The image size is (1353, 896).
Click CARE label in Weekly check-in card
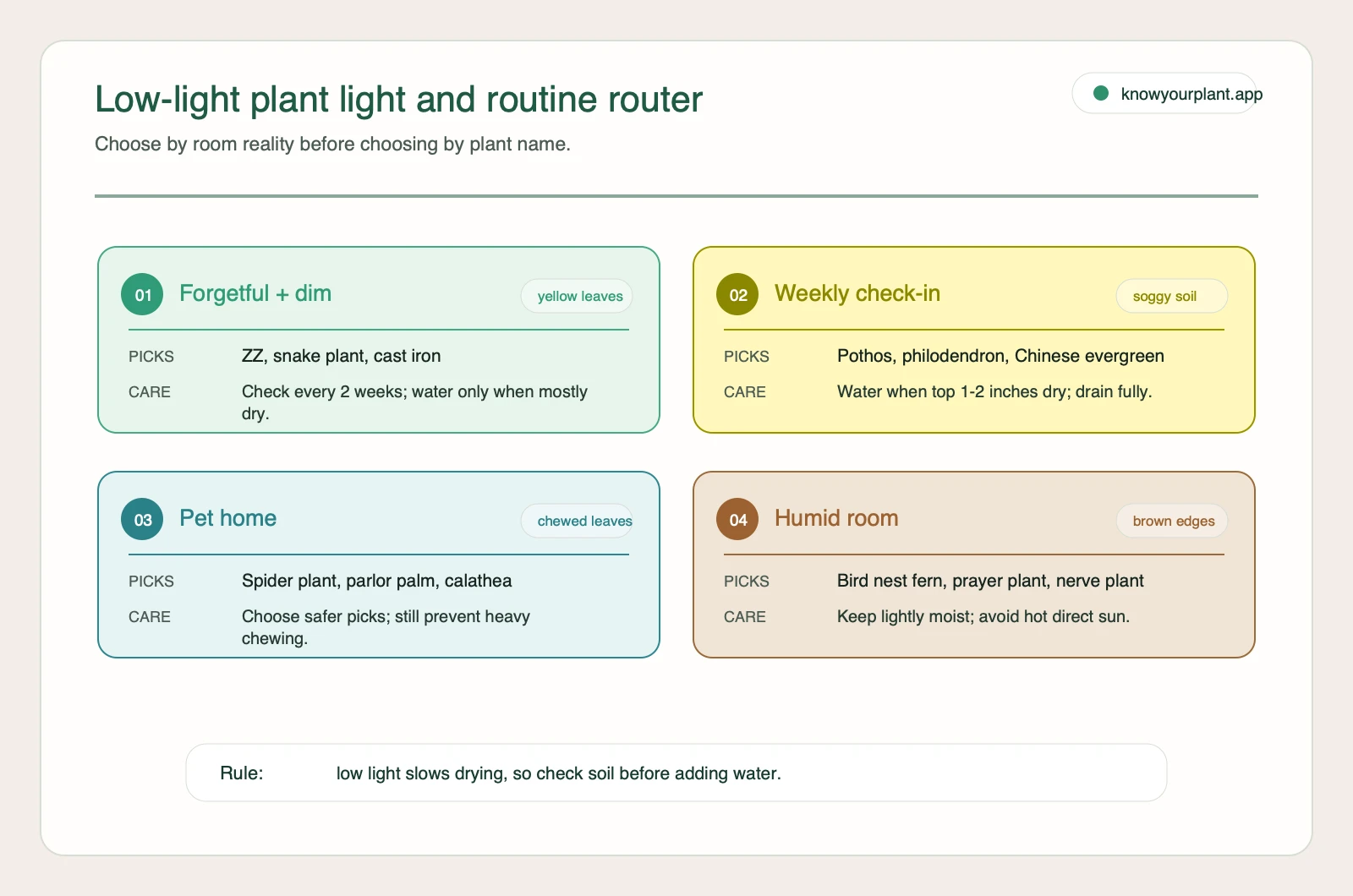[x=745, y=392]
